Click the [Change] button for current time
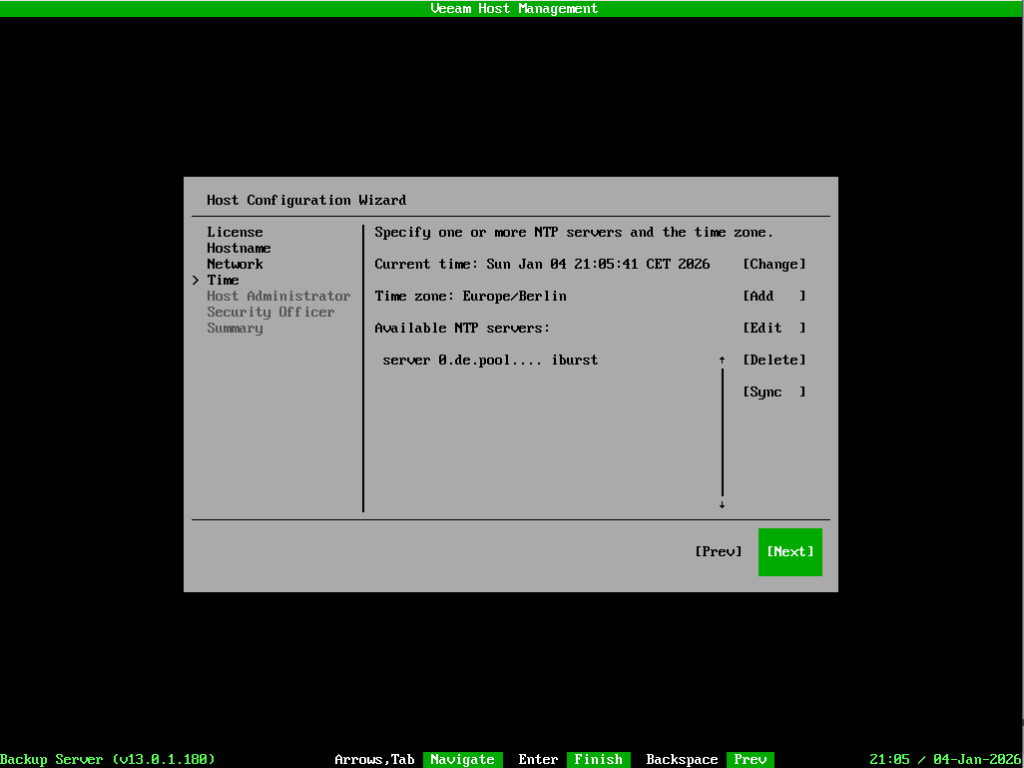The image size is (1024, 768). (774, 264)
